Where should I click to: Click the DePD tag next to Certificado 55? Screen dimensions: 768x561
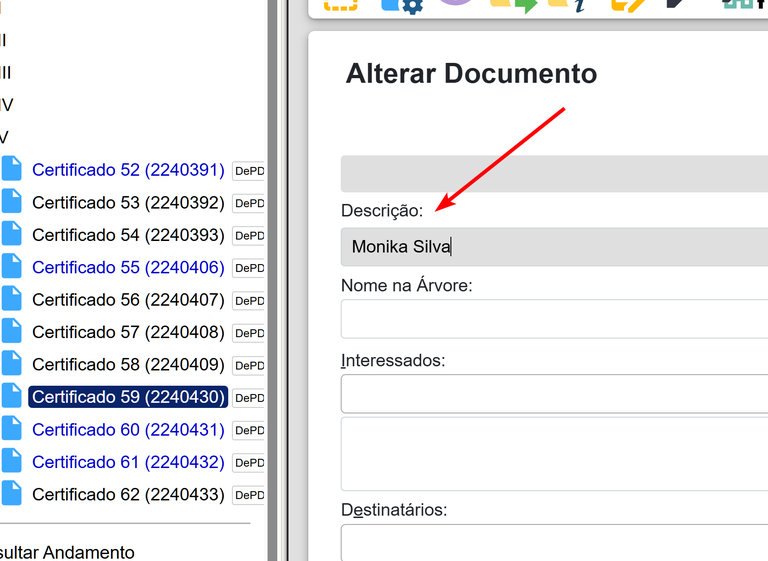pos(249,268)
